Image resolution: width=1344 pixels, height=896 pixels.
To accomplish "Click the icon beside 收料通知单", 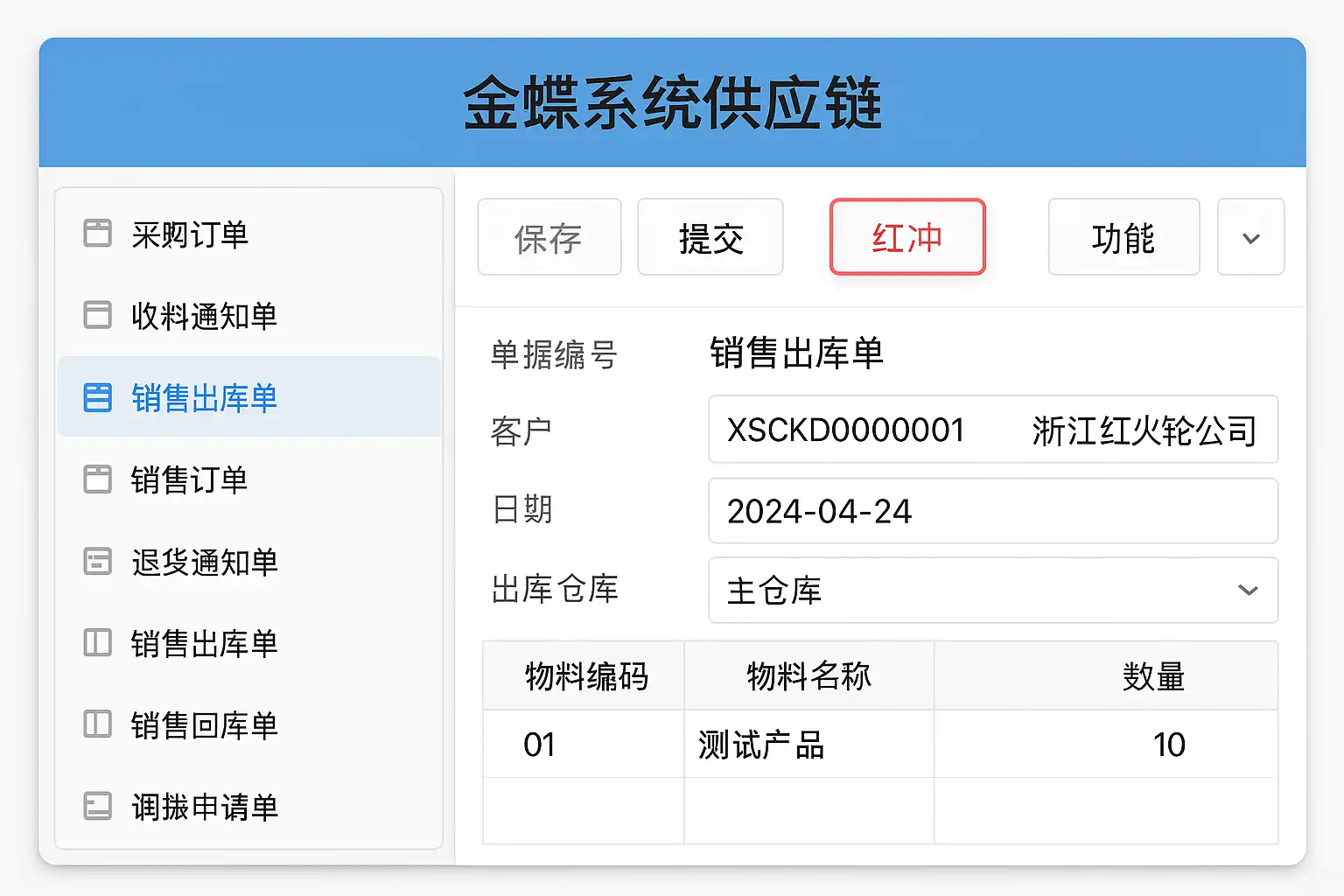I will click(97, 315).
